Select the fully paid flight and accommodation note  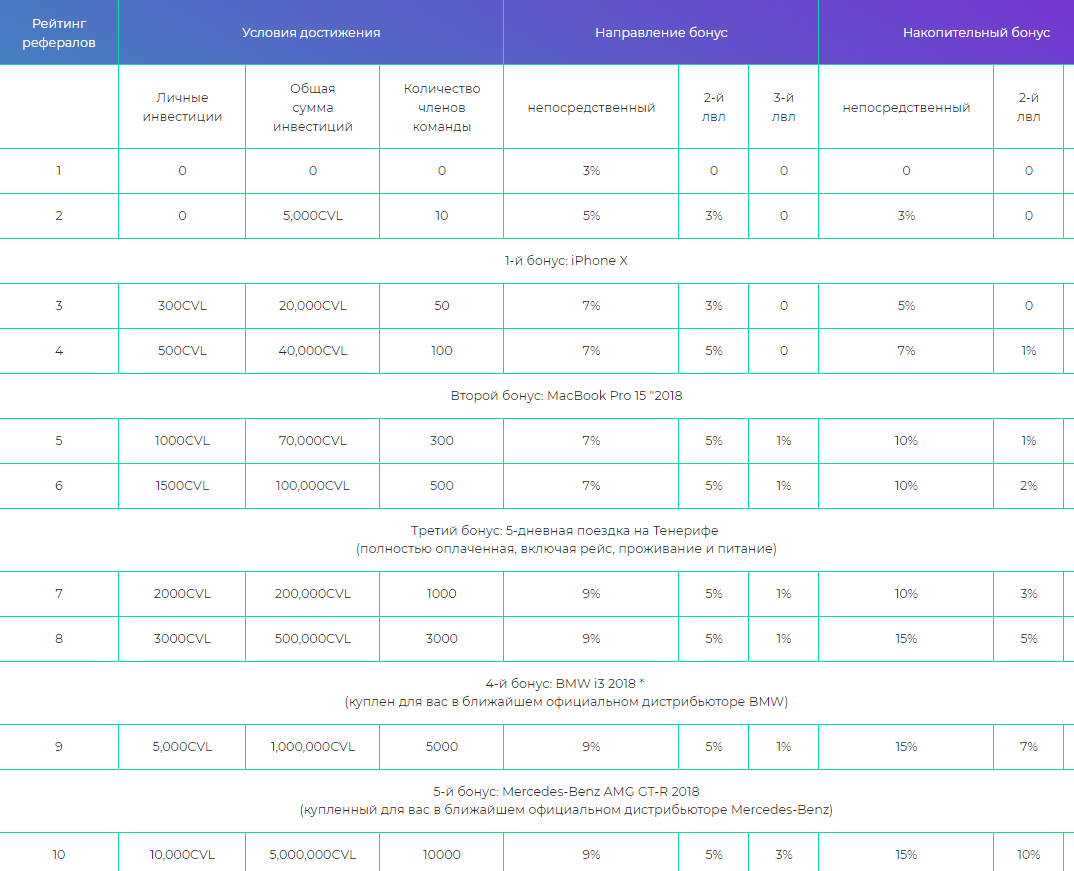[566, 549]
